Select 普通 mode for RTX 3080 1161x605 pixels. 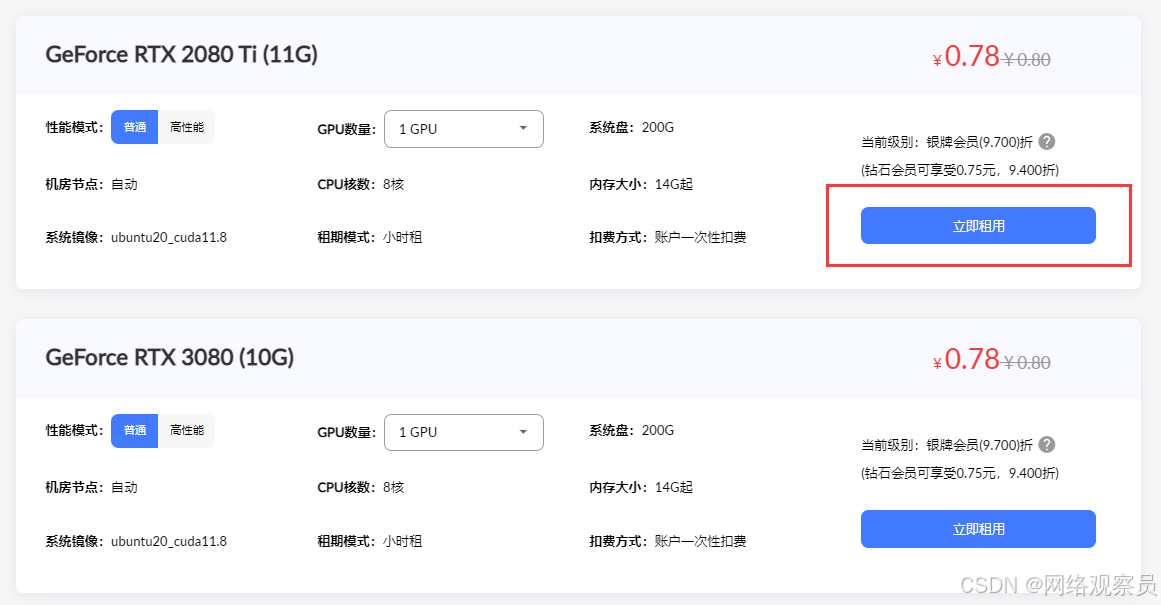tap(134, 430)
